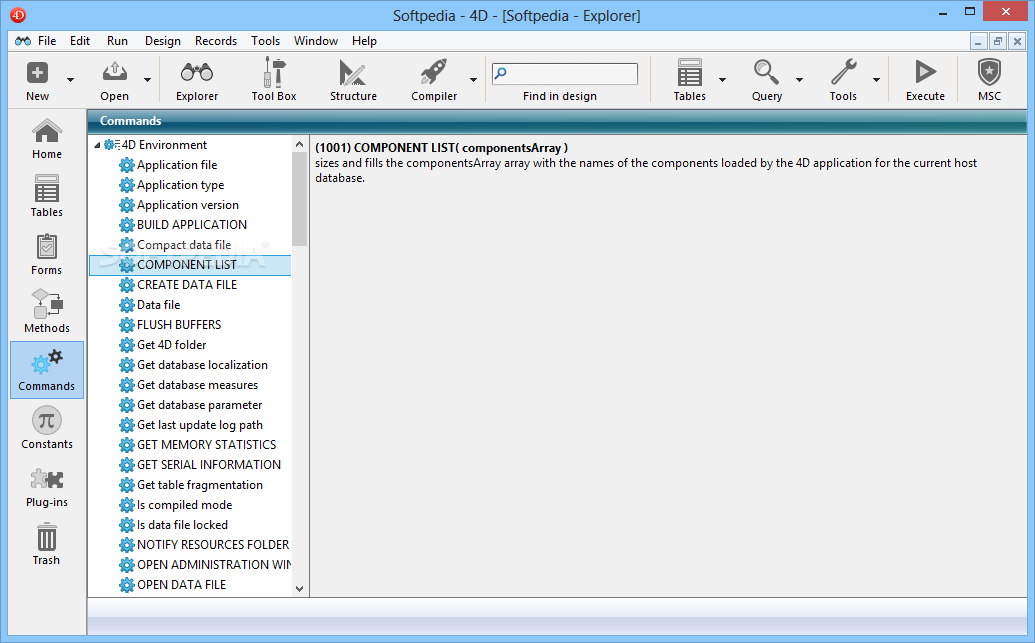Select the Get 4D folder command
Screen dimensions: 1035x643
(x=172, y=345)
